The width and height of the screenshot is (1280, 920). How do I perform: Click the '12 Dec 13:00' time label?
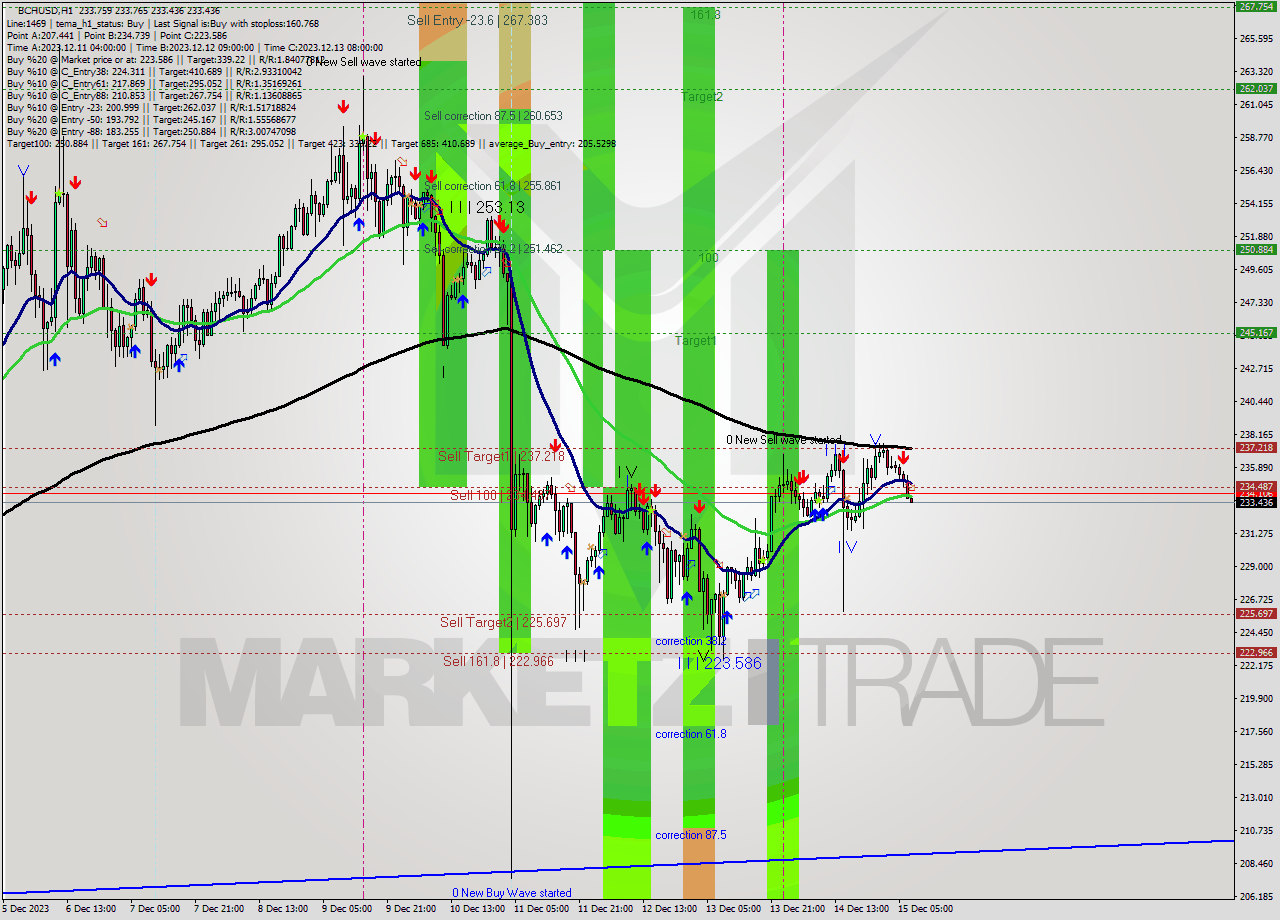point(669,909)
